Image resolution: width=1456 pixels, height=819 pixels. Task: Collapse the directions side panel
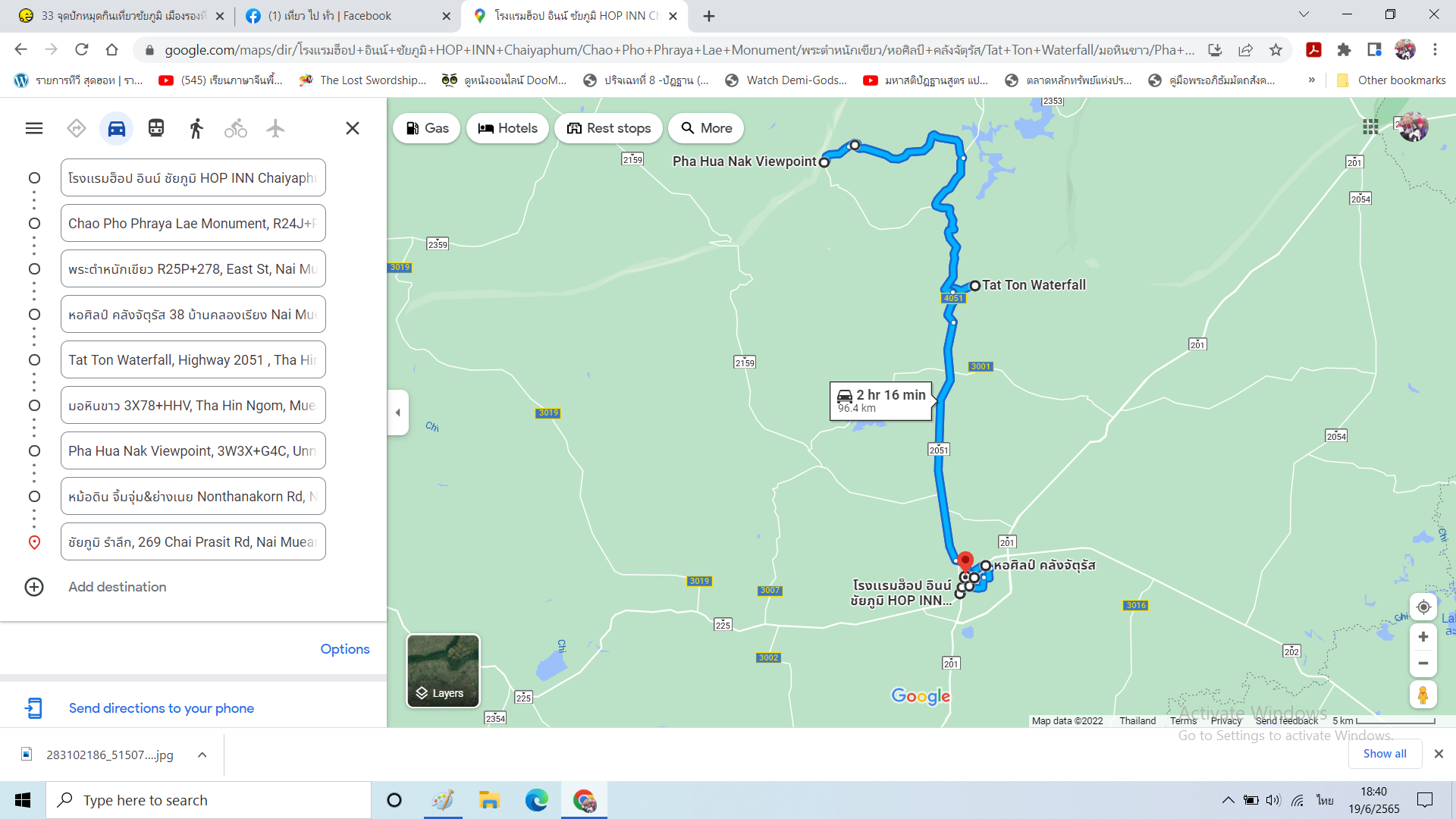[398, 413]
